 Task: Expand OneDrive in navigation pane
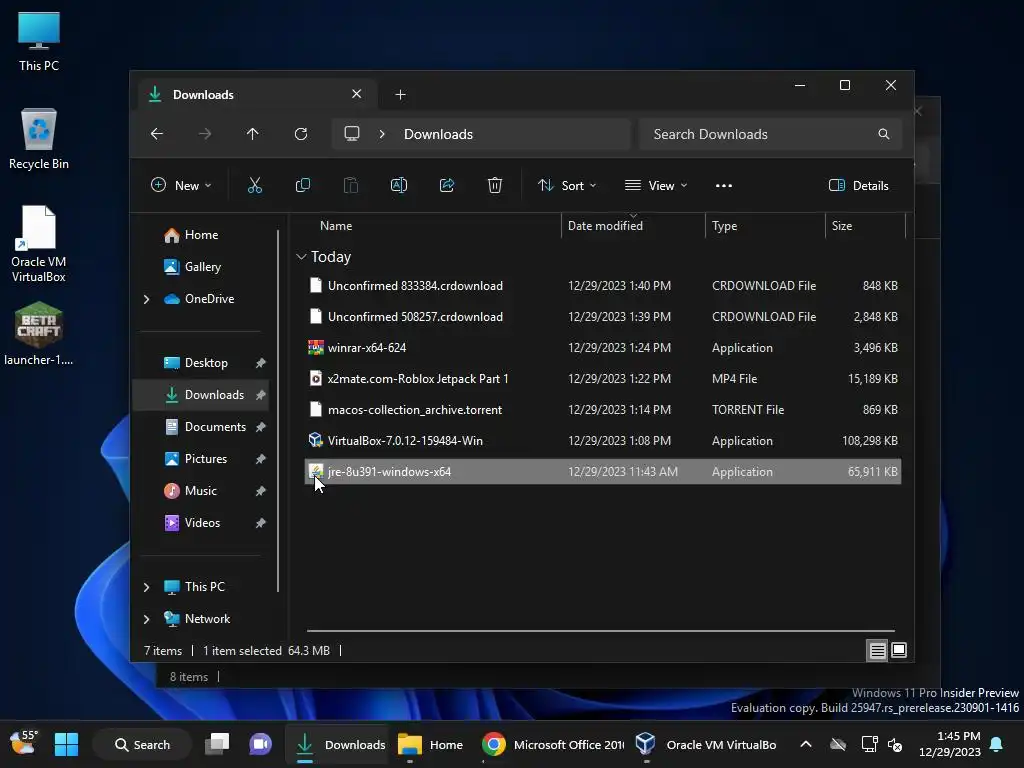click(x=146, y=299)
